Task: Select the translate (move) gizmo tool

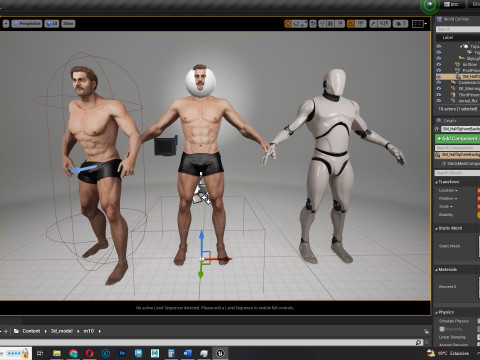Action: (x=288, y=24)
